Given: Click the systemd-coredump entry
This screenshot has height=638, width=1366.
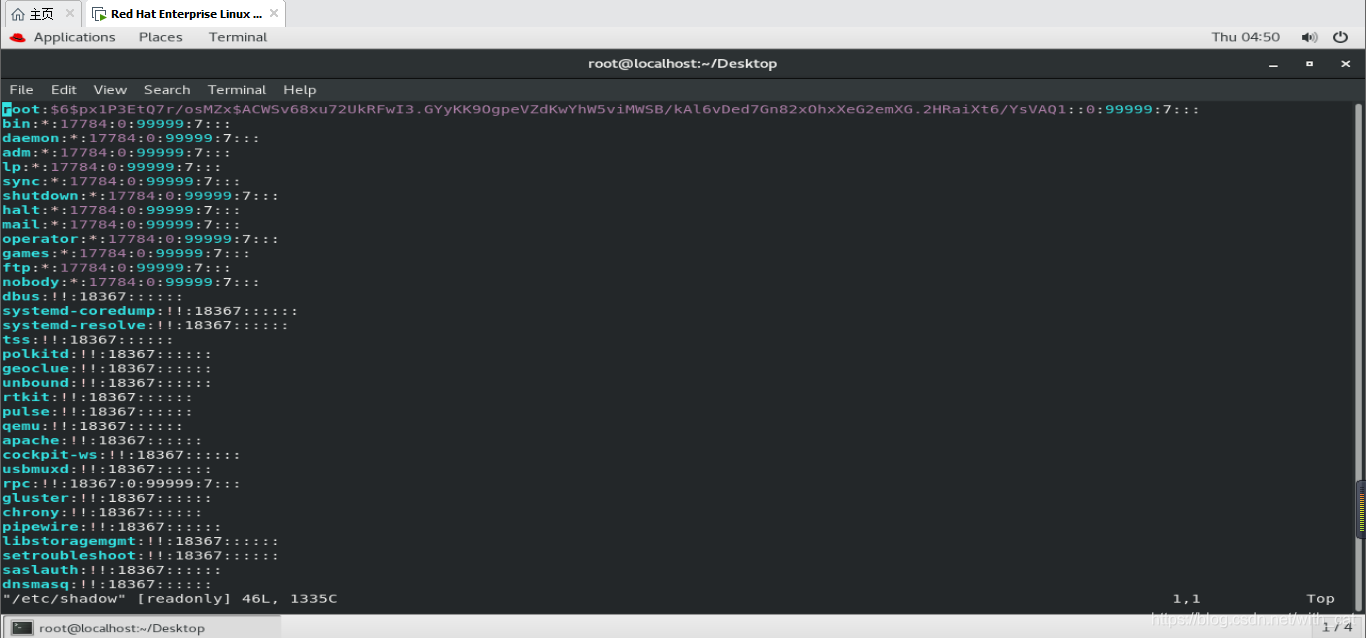Looking at the screenshot, I should coord(150,311).
